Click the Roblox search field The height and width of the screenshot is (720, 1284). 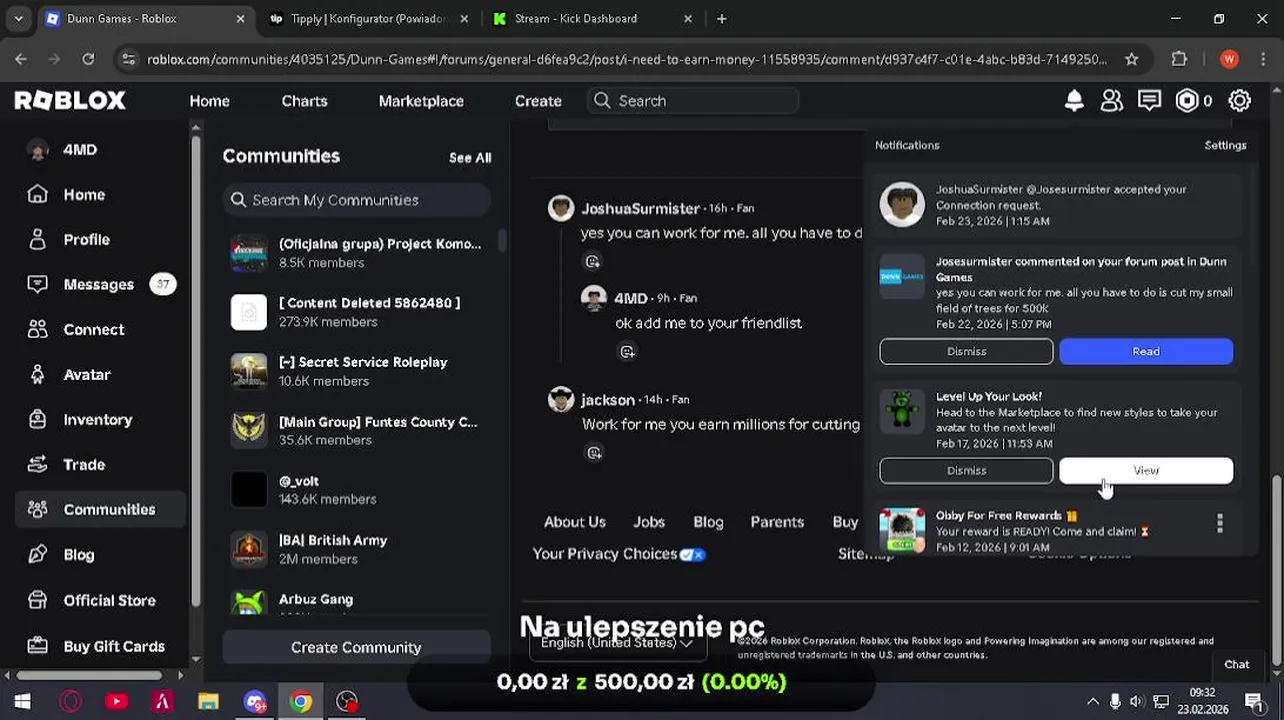[693, 101]
